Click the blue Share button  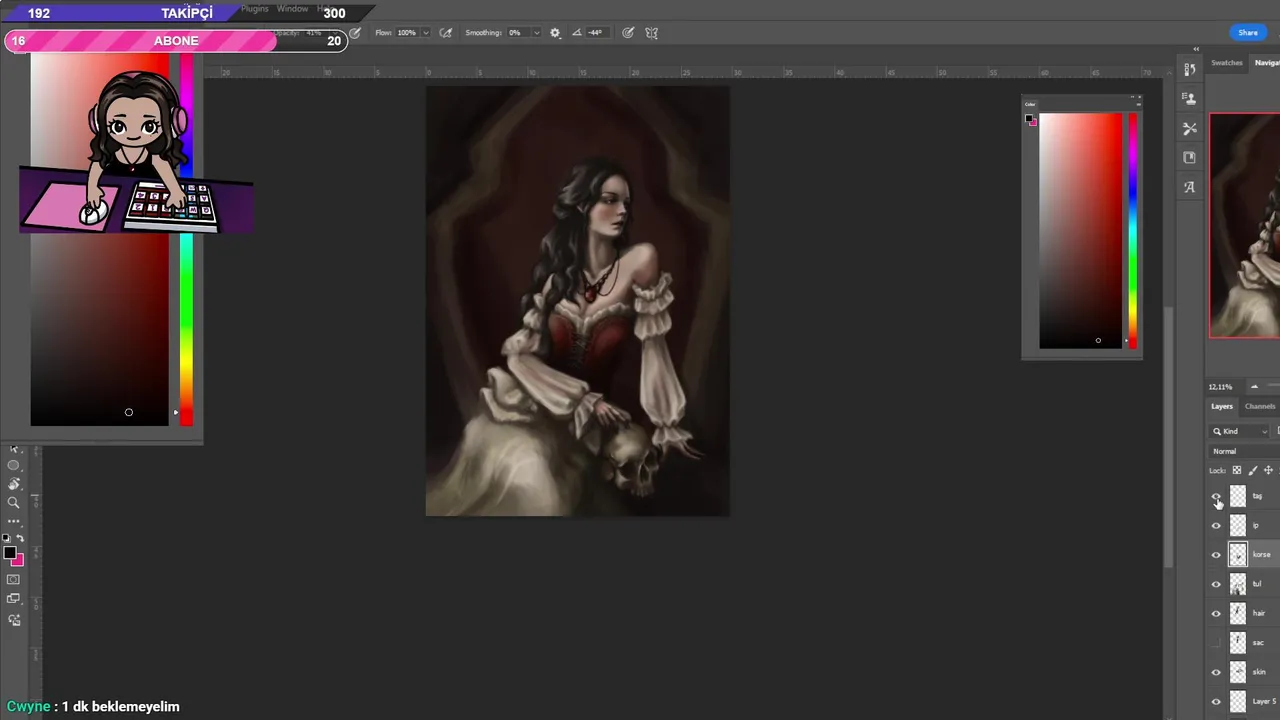click(x=1248, y=33)
